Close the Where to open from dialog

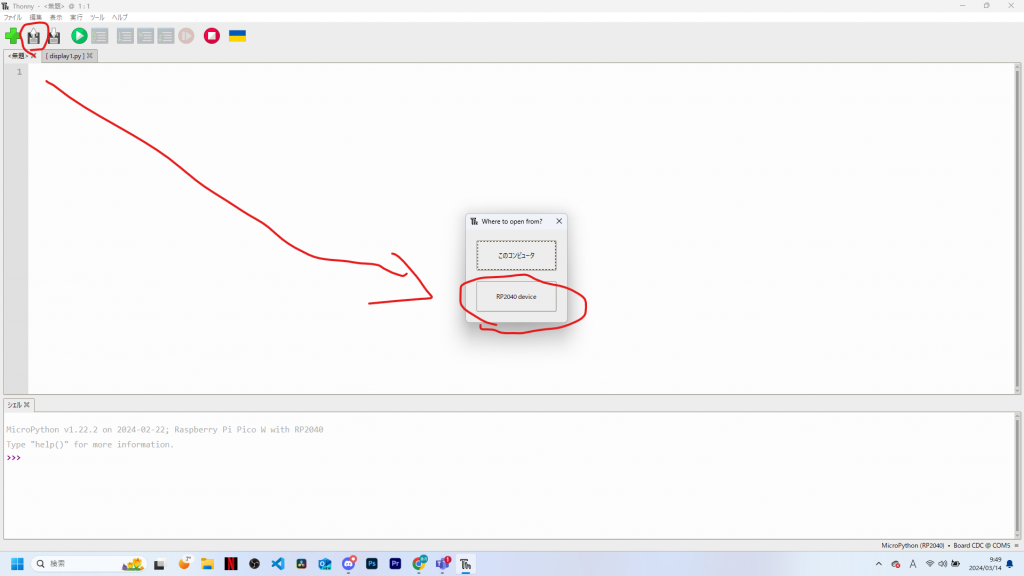[559, 221]
